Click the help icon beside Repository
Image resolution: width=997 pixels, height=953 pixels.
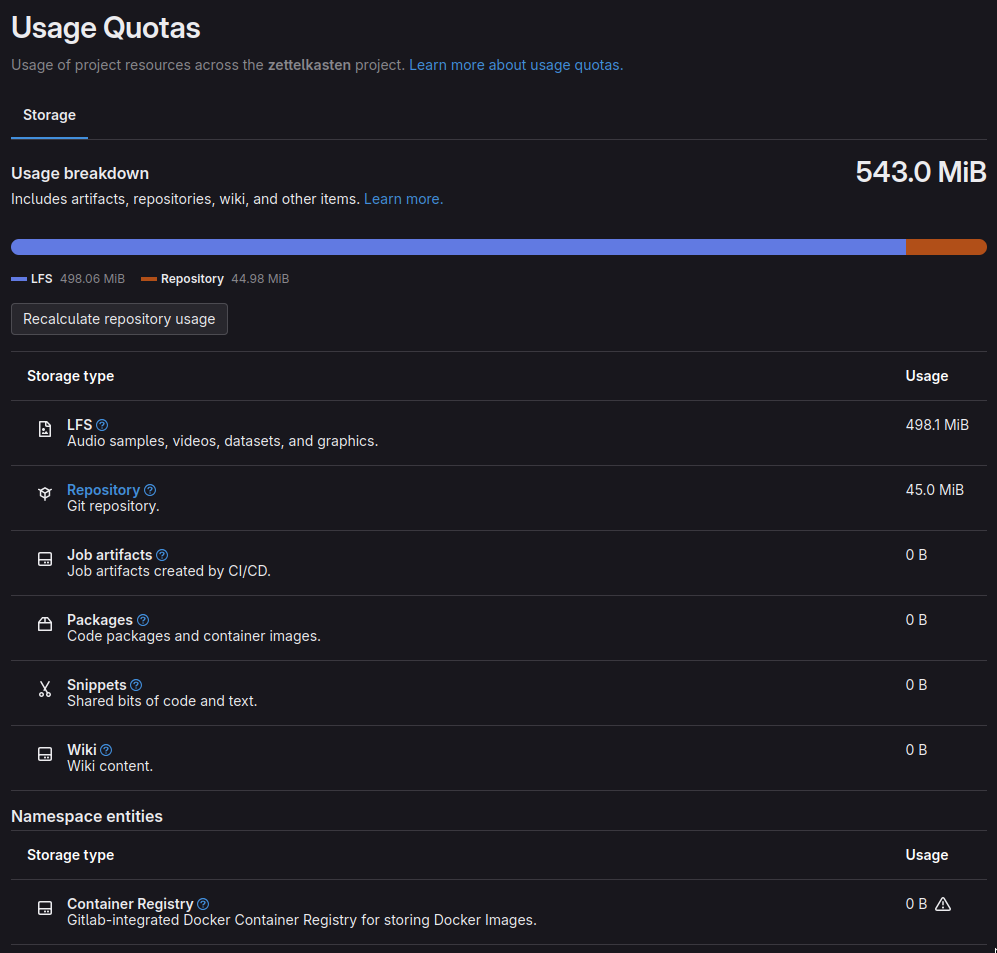(x=150, y=490)
